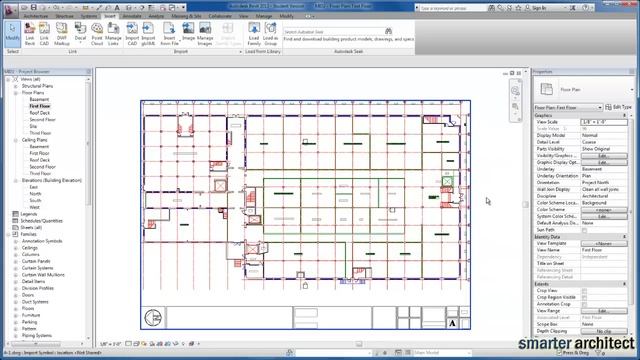640x360 pixels.
Task: Click Edit button for System Color Schemes
Action: click(604, 216)
